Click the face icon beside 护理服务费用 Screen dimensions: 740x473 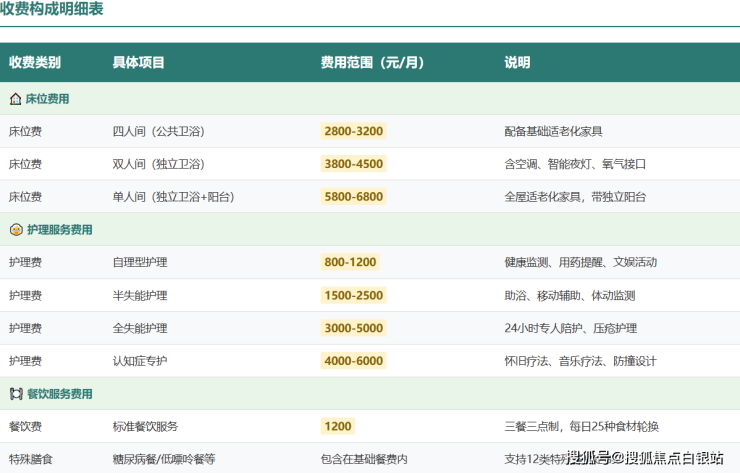(x=15, y=230)
